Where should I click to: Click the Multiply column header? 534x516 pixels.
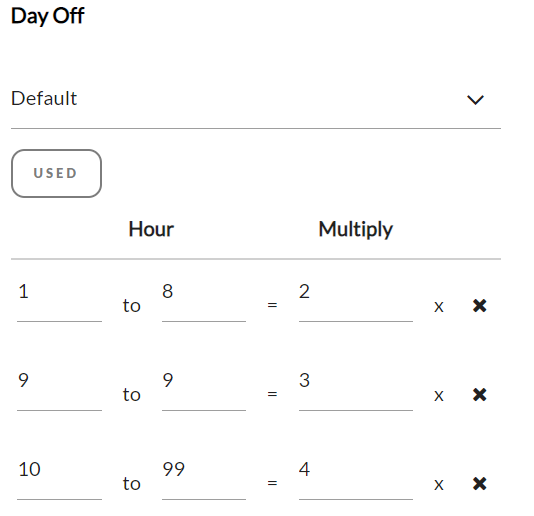pyautogui.click(x=356, y=230)
